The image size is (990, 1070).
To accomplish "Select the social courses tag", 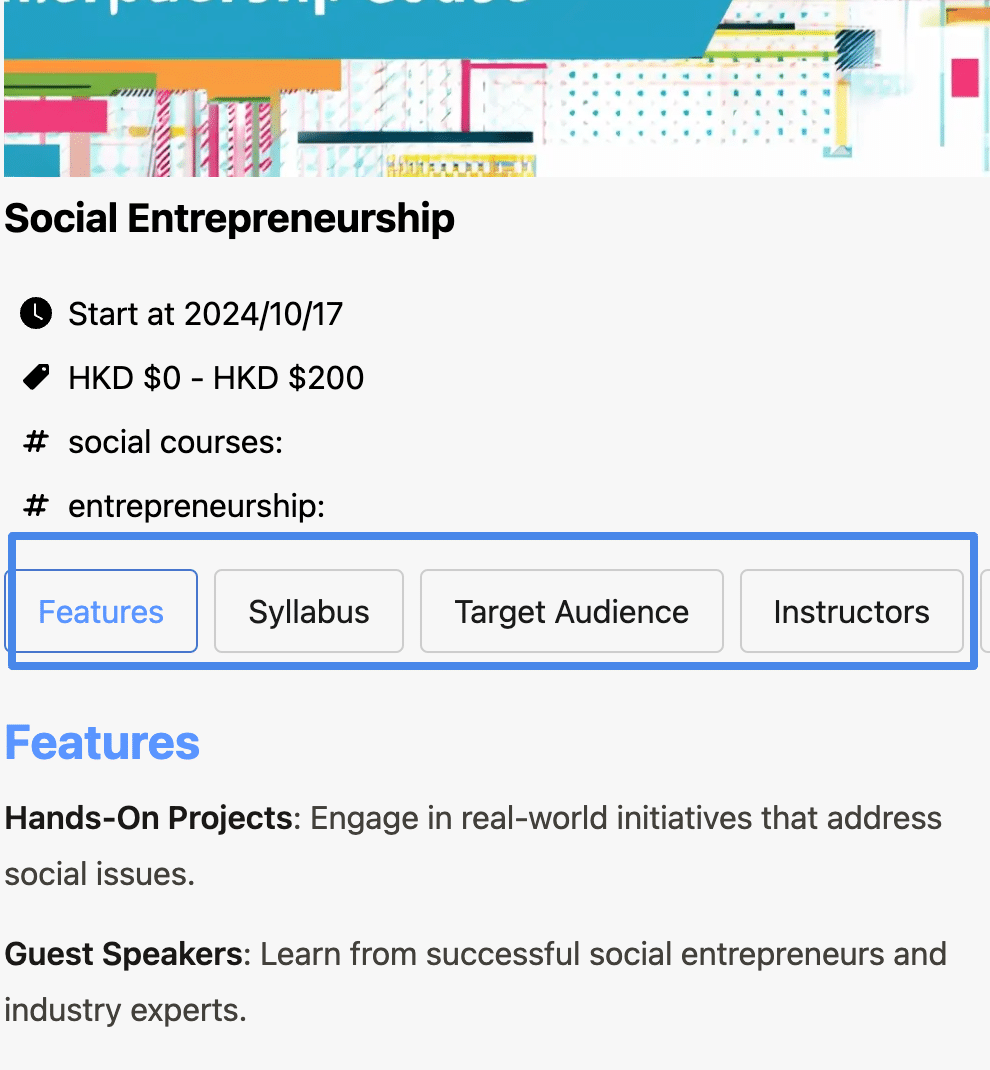I will (x=175, y=442).
